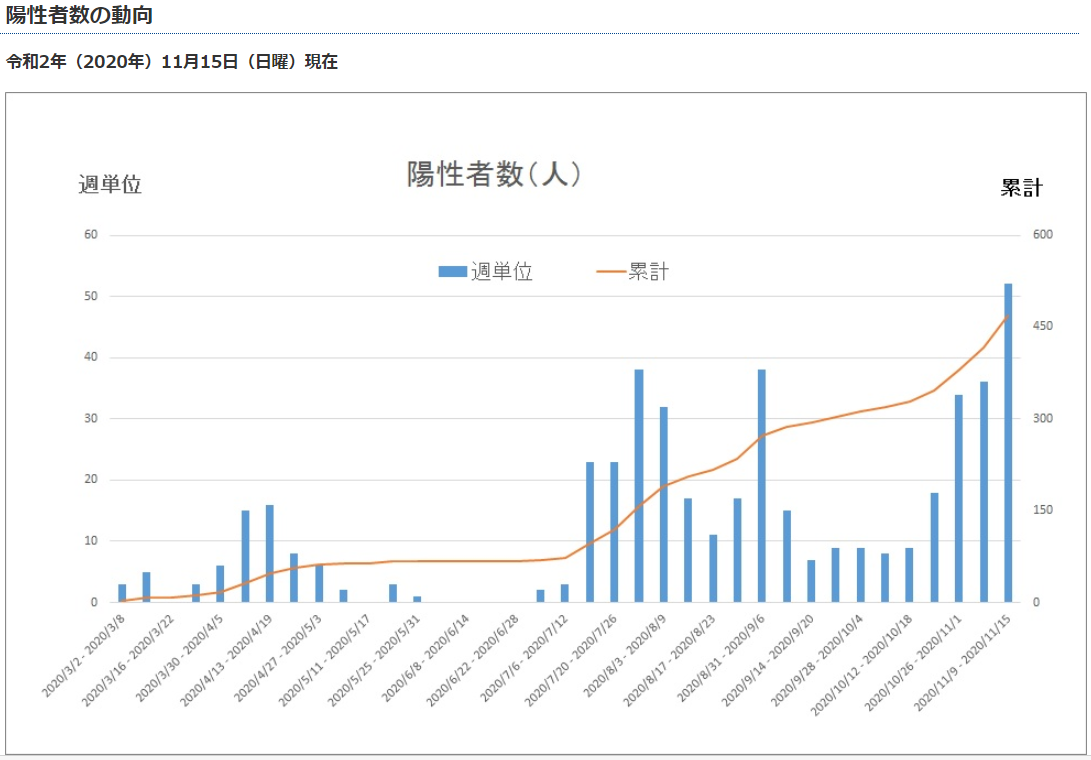Click the x-axis label 2020/4/27 - 2020/5/3
Viewport: 1091px width, 760px height.
pos(279,659)
